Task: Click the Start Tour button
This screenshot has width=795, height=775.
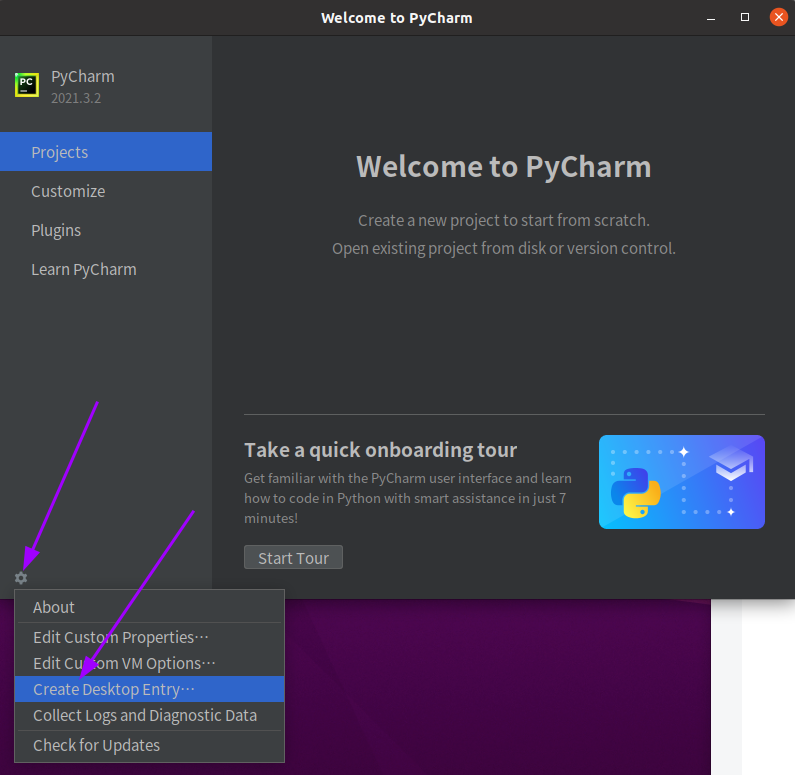Action: 293,558
